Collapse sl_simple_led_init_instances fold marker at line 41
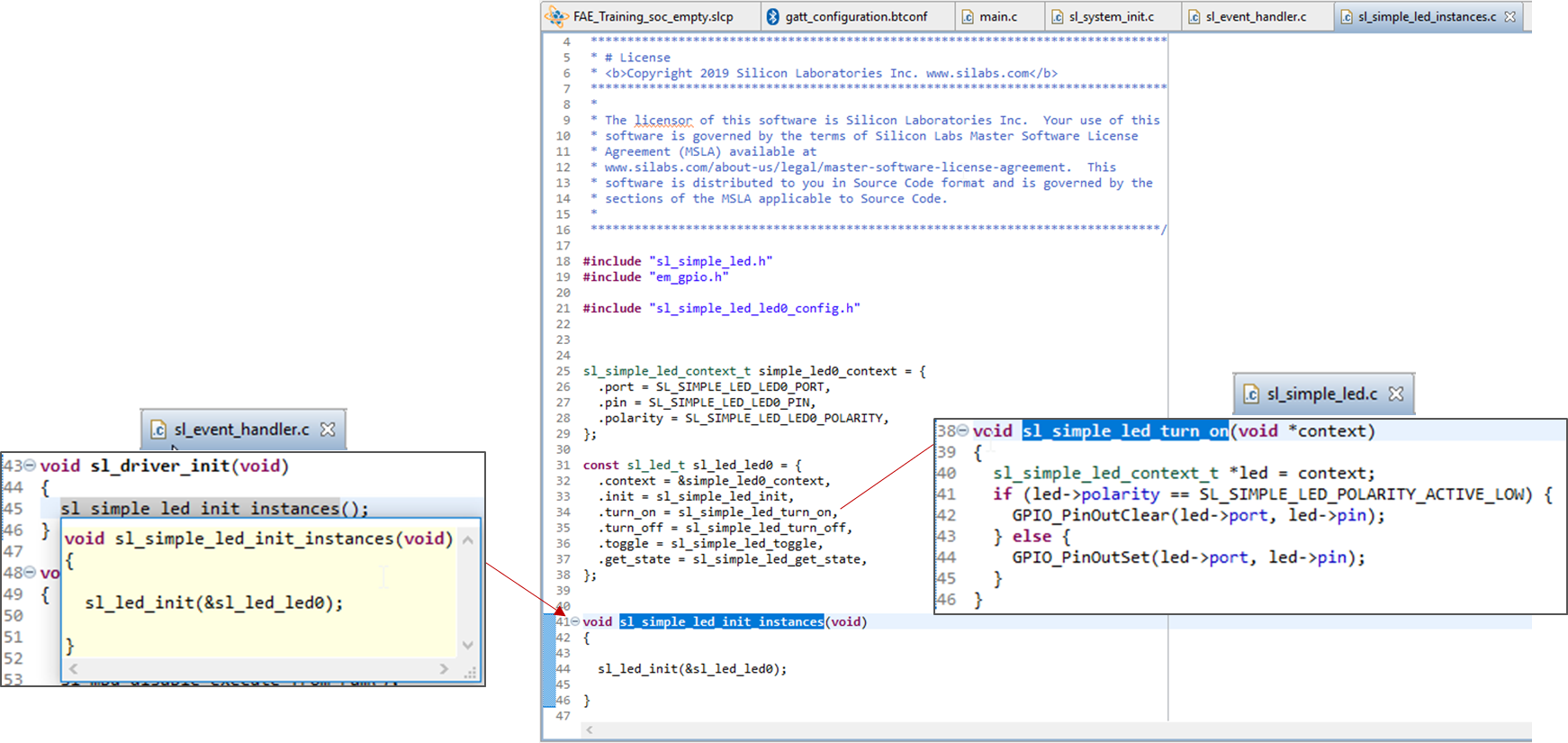1568x743 pixels. (574, 621)
